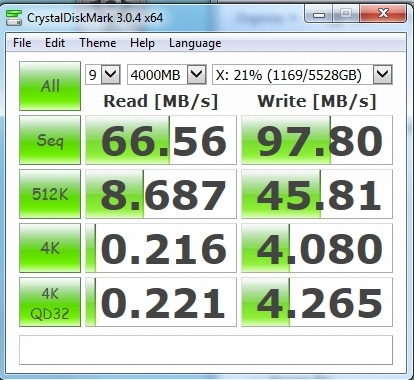Click the CrystalDiskMark app icon in title bar

14,17
